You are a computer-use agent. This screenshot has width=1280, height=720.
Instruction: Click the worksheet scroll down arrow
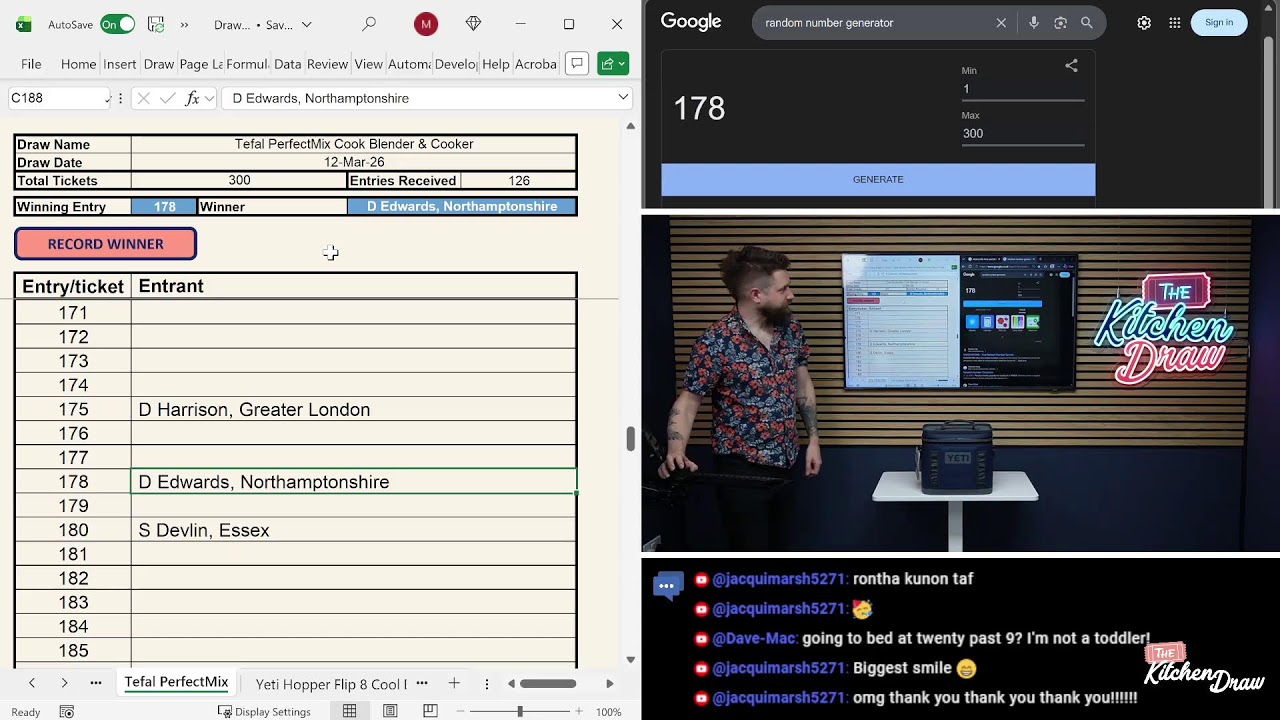(630, 659)
